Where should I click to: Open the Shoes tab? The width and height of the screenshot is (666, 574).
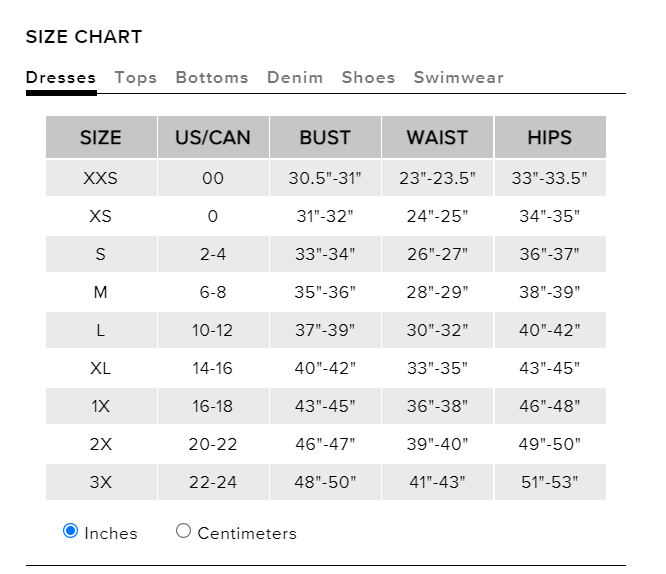point(368,78)
